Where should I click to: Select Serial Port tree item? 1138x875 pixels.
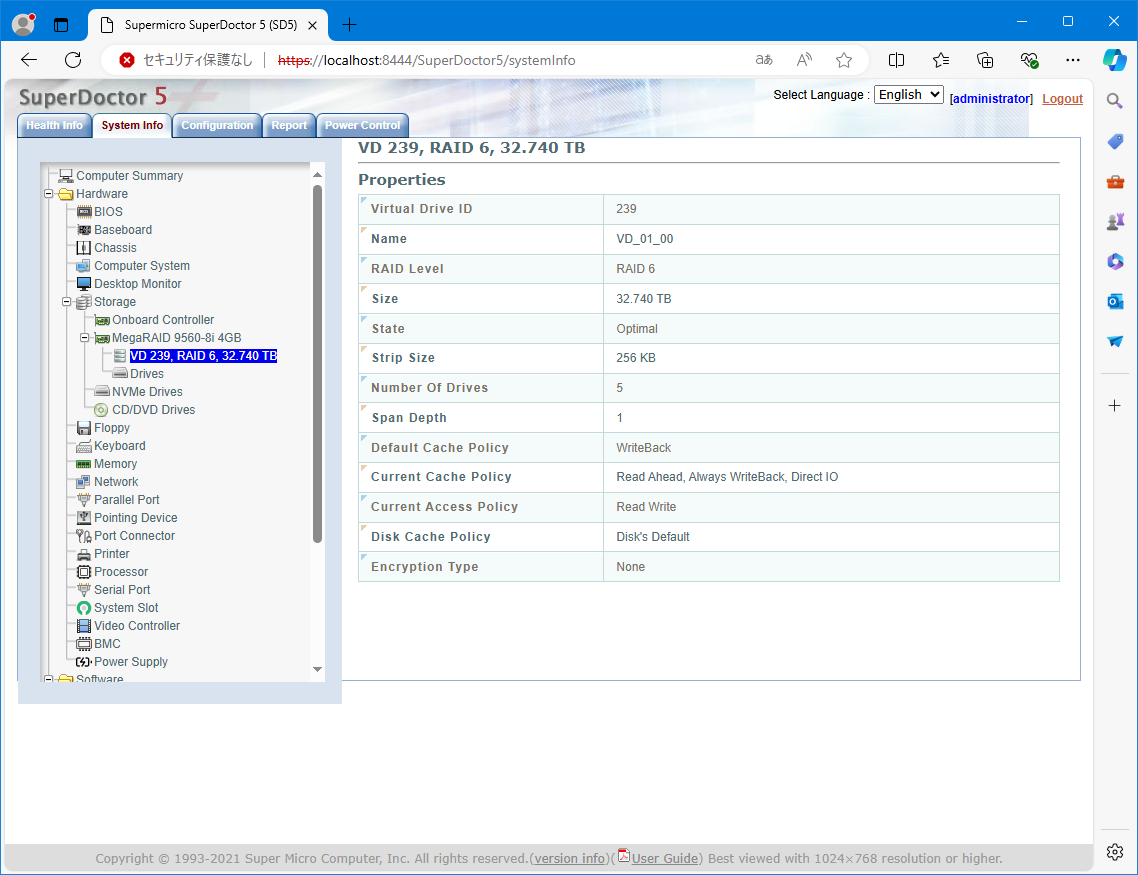point(122,590)
